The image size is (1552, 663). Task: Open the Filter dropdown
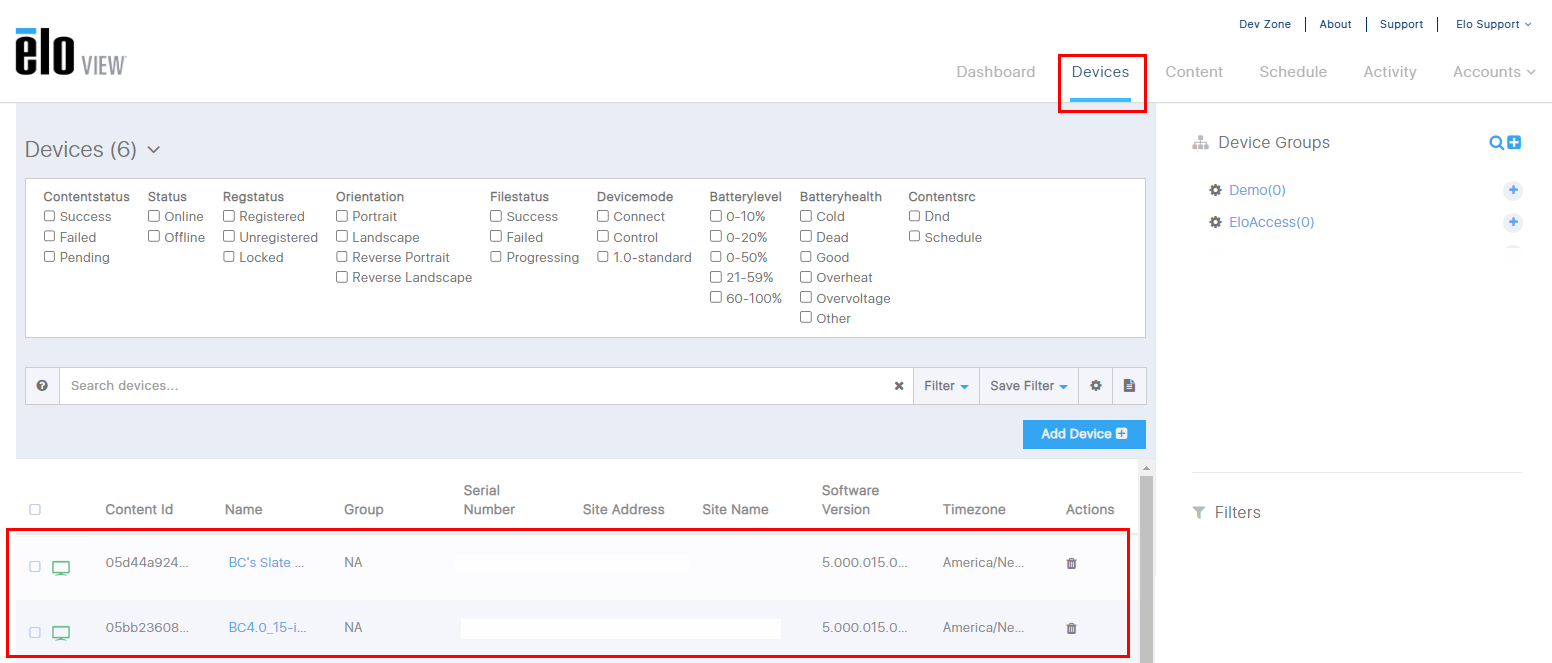tap(946, 386)
